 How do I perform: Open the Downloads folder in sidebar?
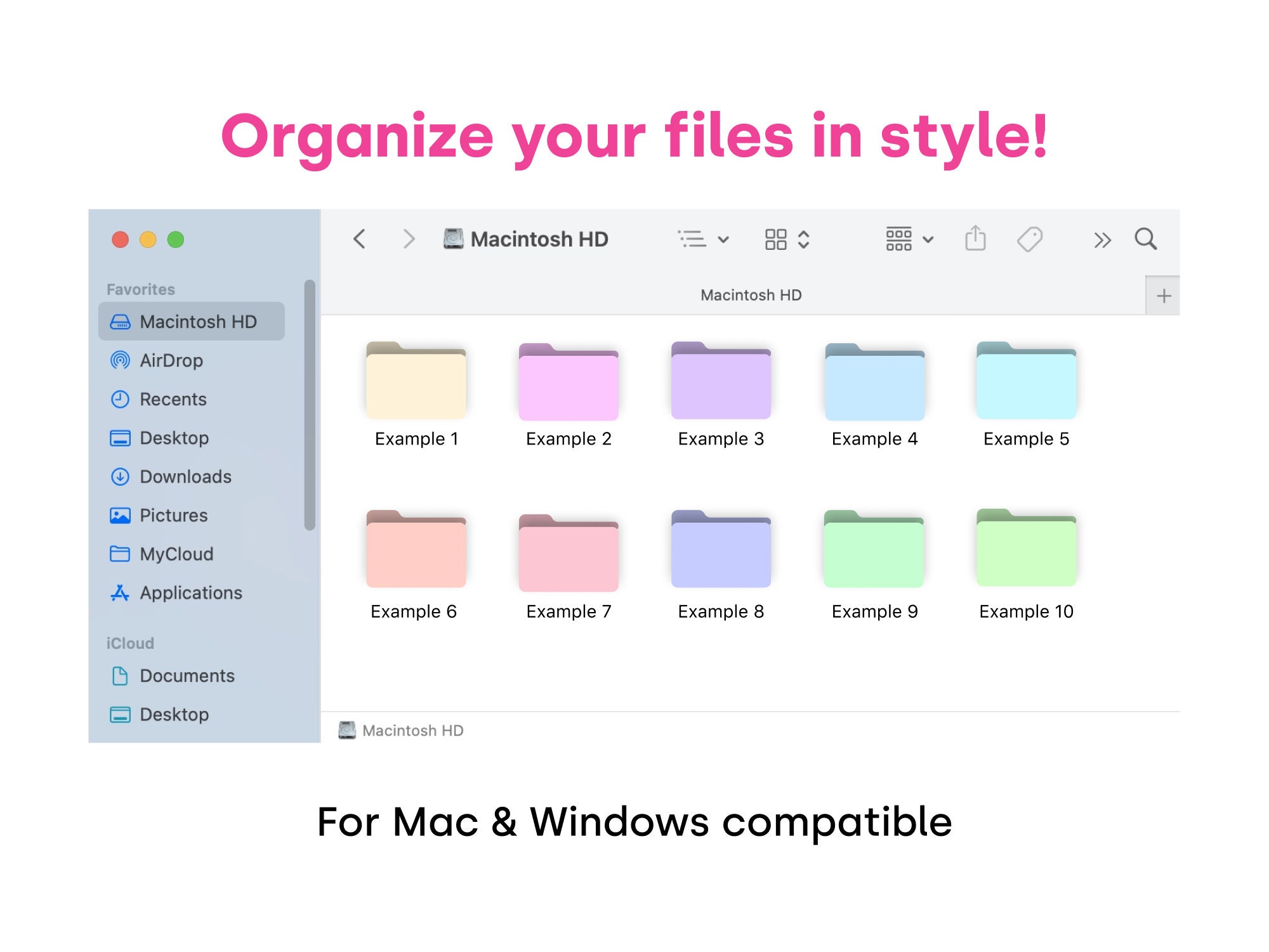pyautogui.click(x=185, y=476)
